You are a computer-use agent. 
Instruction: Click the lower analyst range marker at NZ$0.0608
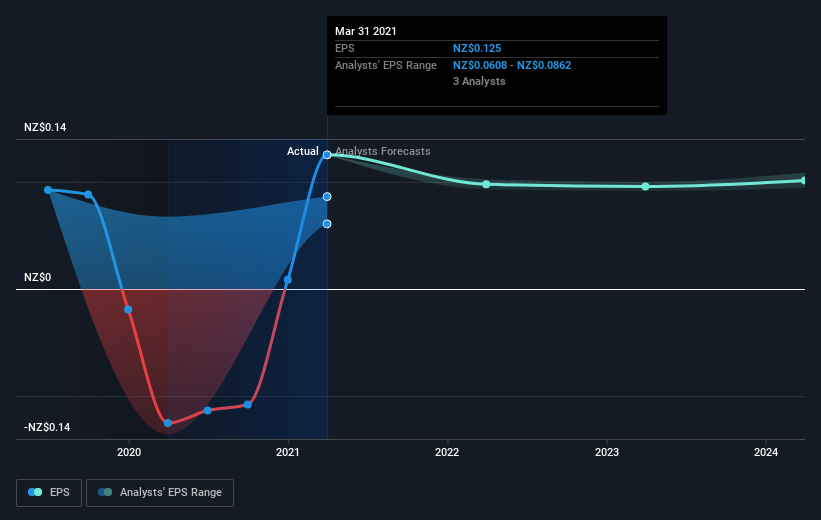click(327, 224)
